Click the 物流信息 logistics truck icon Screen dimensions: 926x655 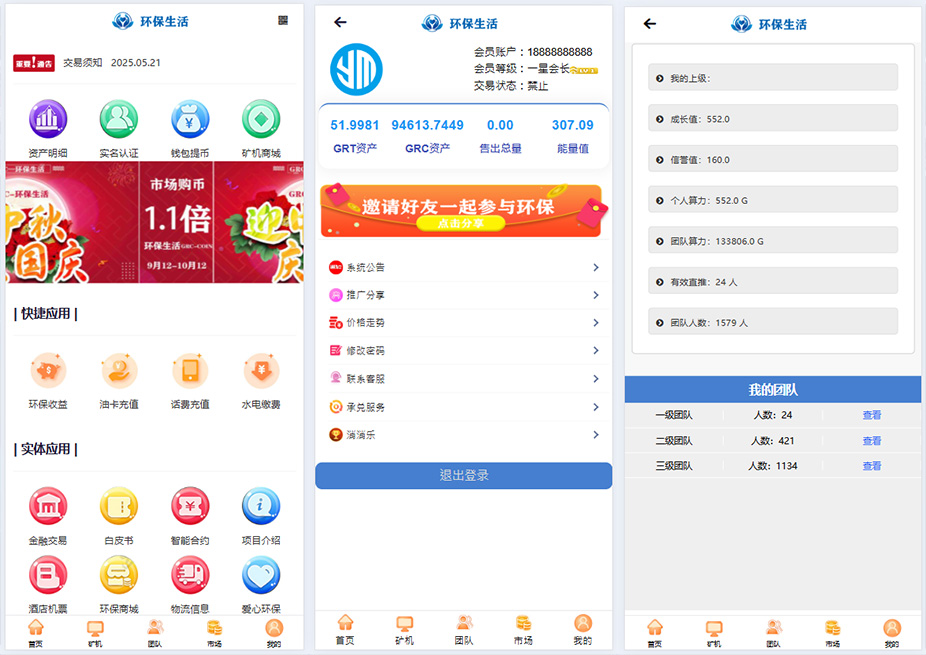tap(190, 576)
